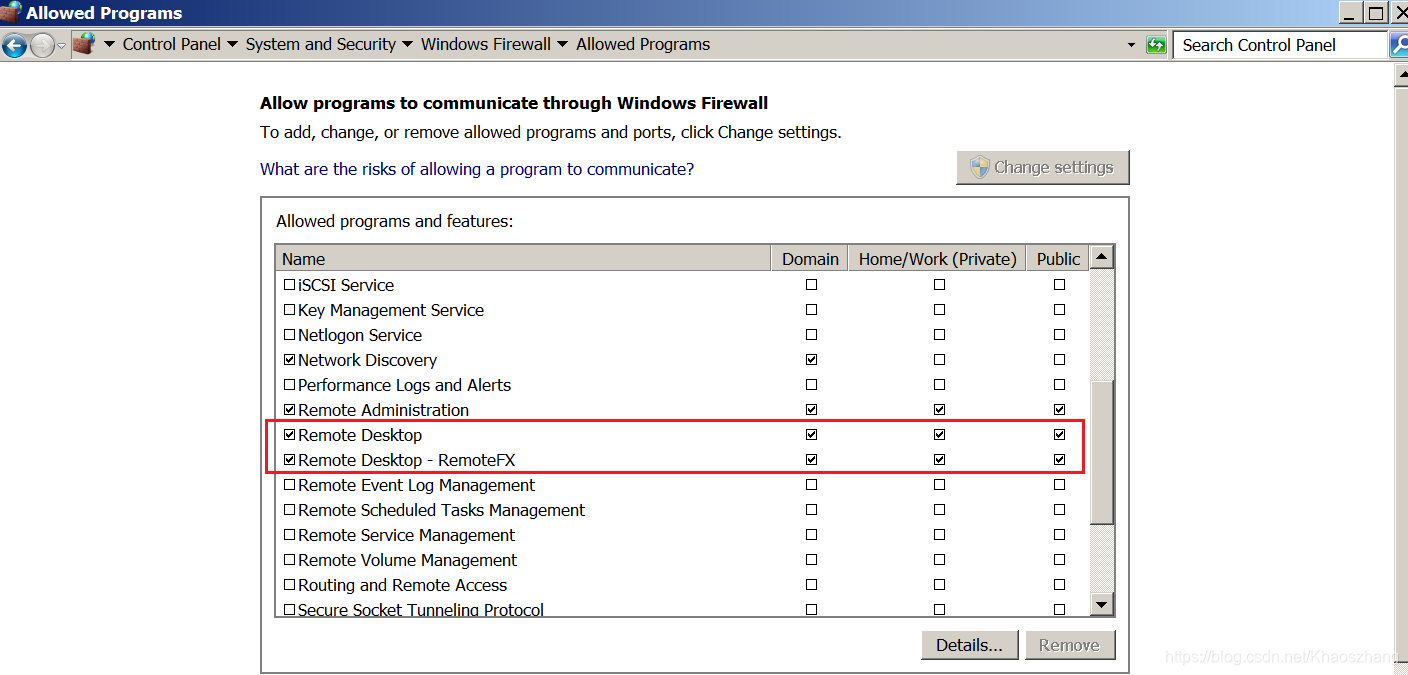Click the search magnifier icon

[1398, 44]
